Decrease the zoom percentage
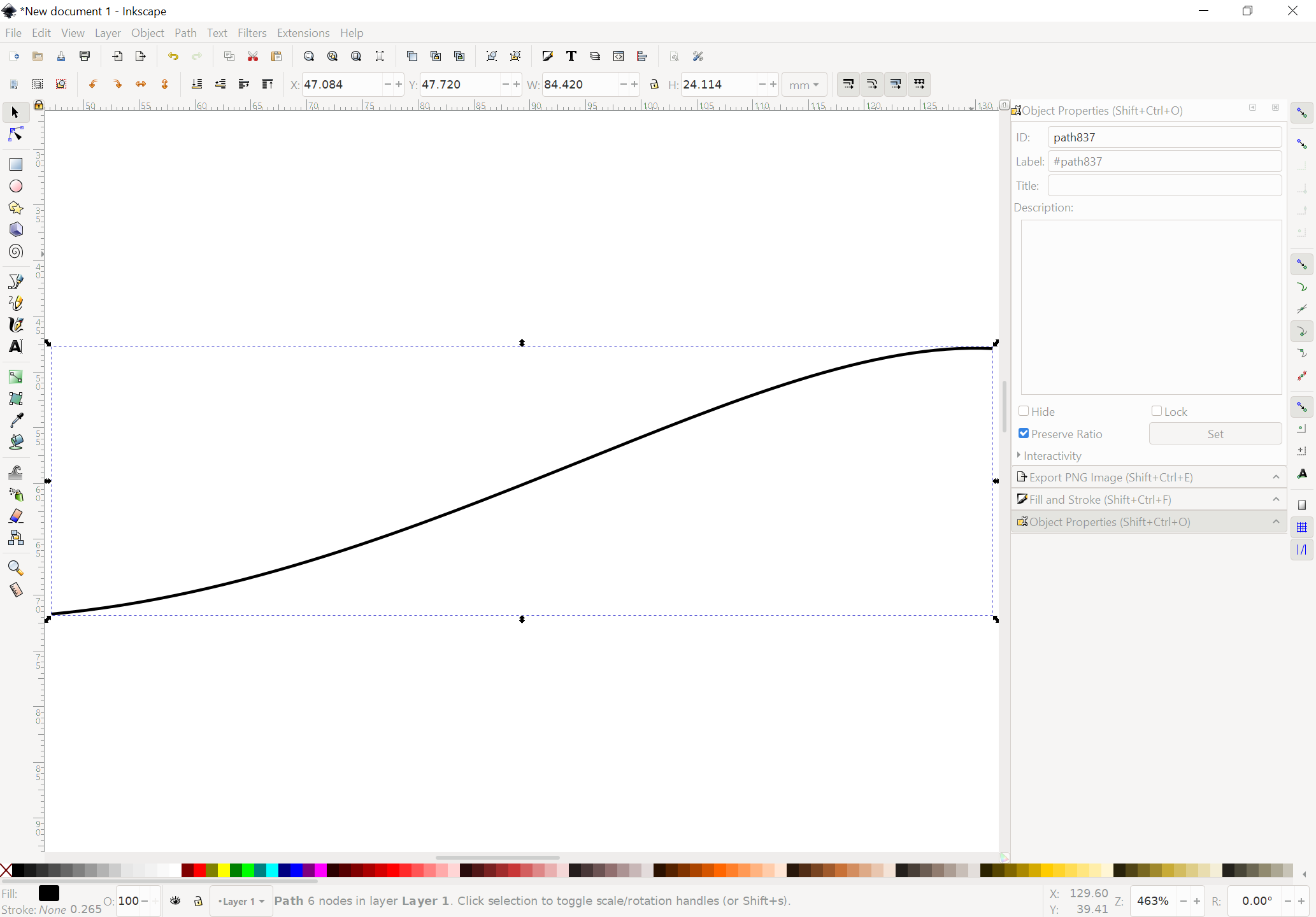 (x=1184, y=901)
